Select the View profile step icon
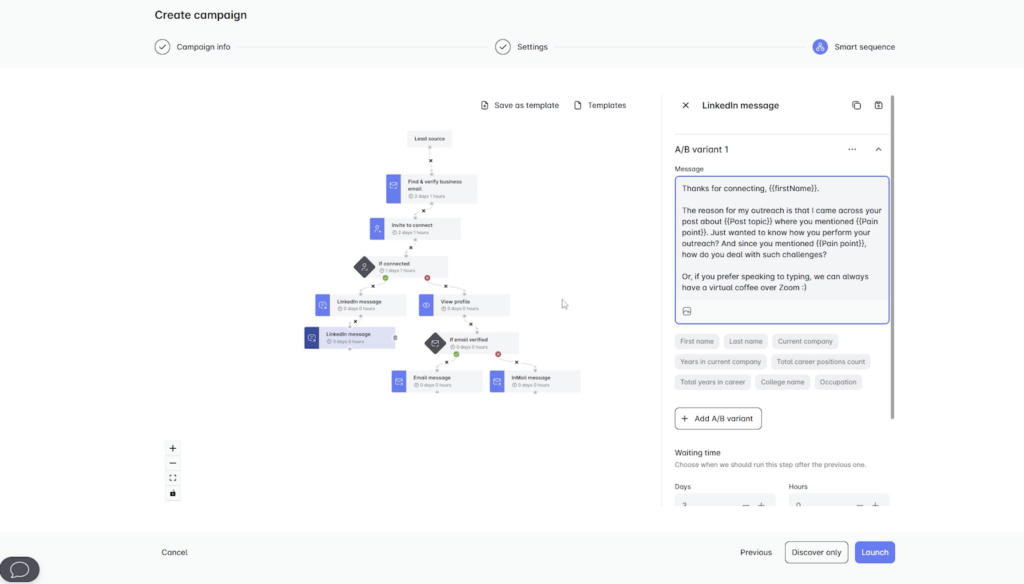 (426, 304)
